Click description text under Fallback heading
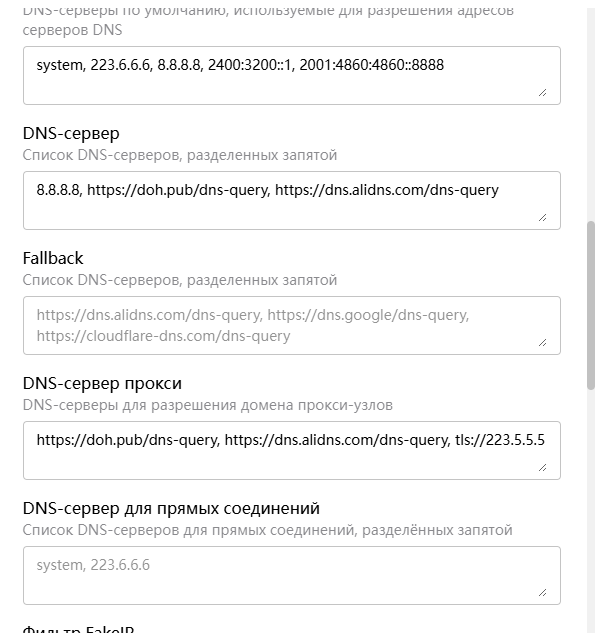 pyautogui.click(x=180, y=280)
